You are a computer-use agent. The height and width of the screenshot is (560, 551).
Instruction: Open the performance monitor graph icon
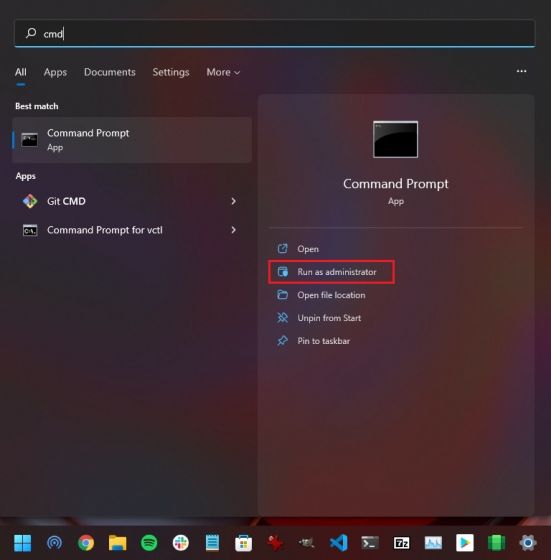pos(433,543)
